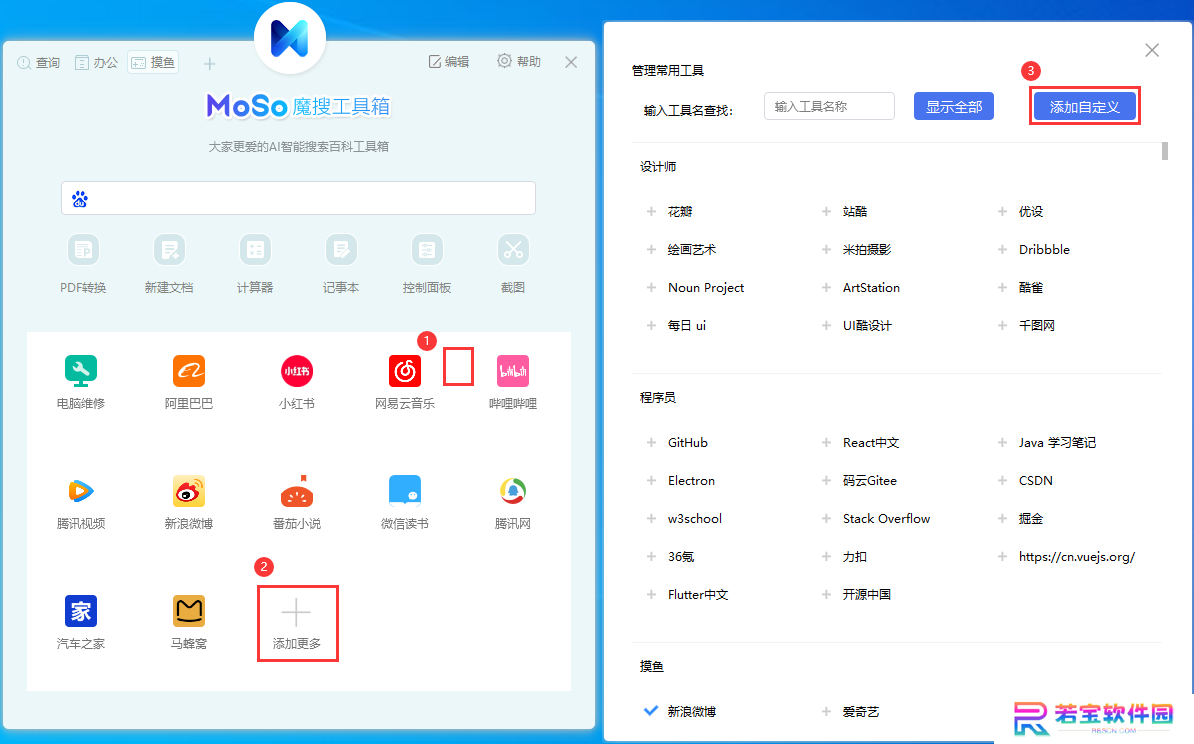This screenshot has width=1194, height=744.
Task: Add 优设 to common tools
Action: click(1002, 212)
